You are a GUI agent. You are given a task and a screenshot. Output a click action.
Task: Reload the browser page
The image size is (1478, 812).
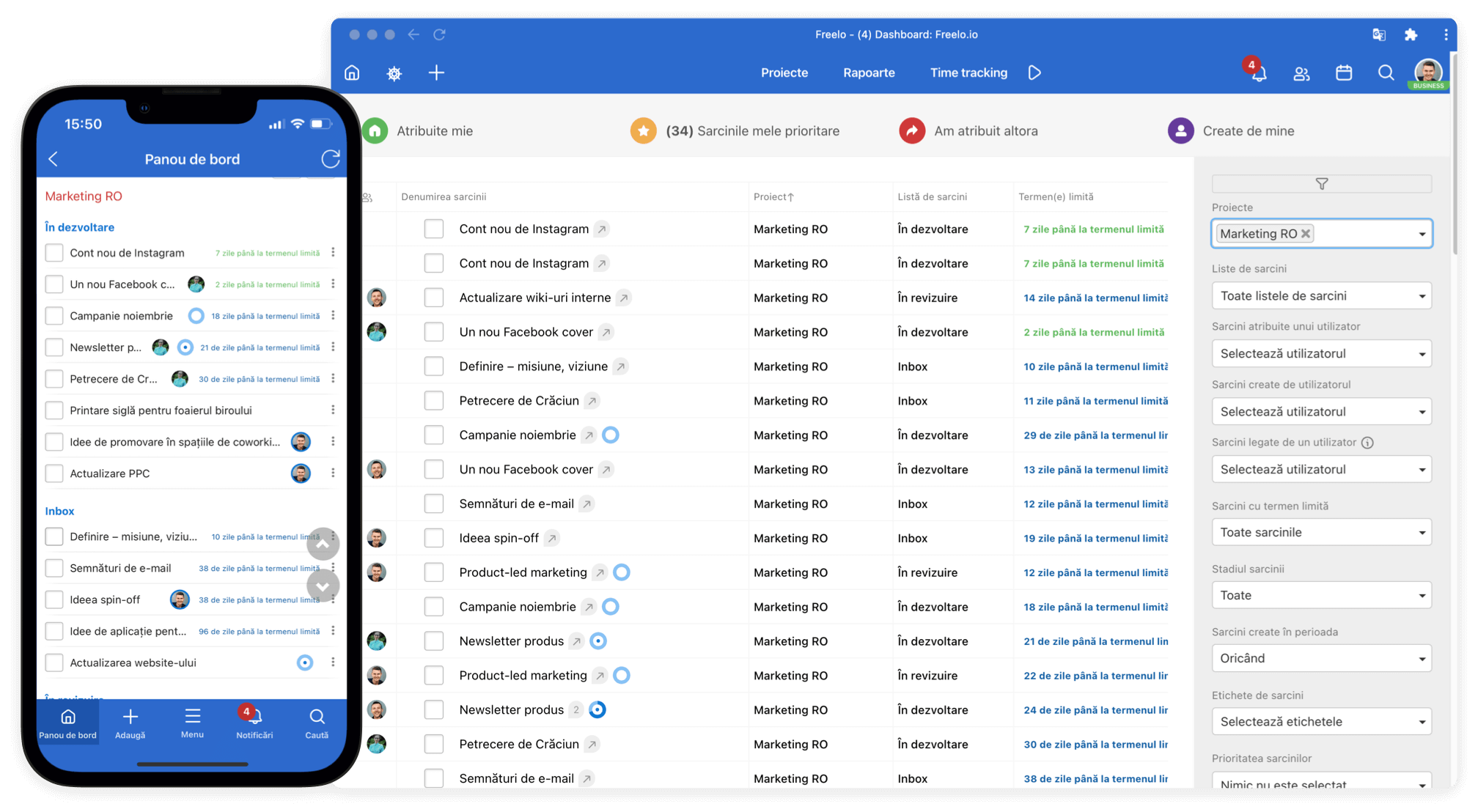(x=439, y=34)
